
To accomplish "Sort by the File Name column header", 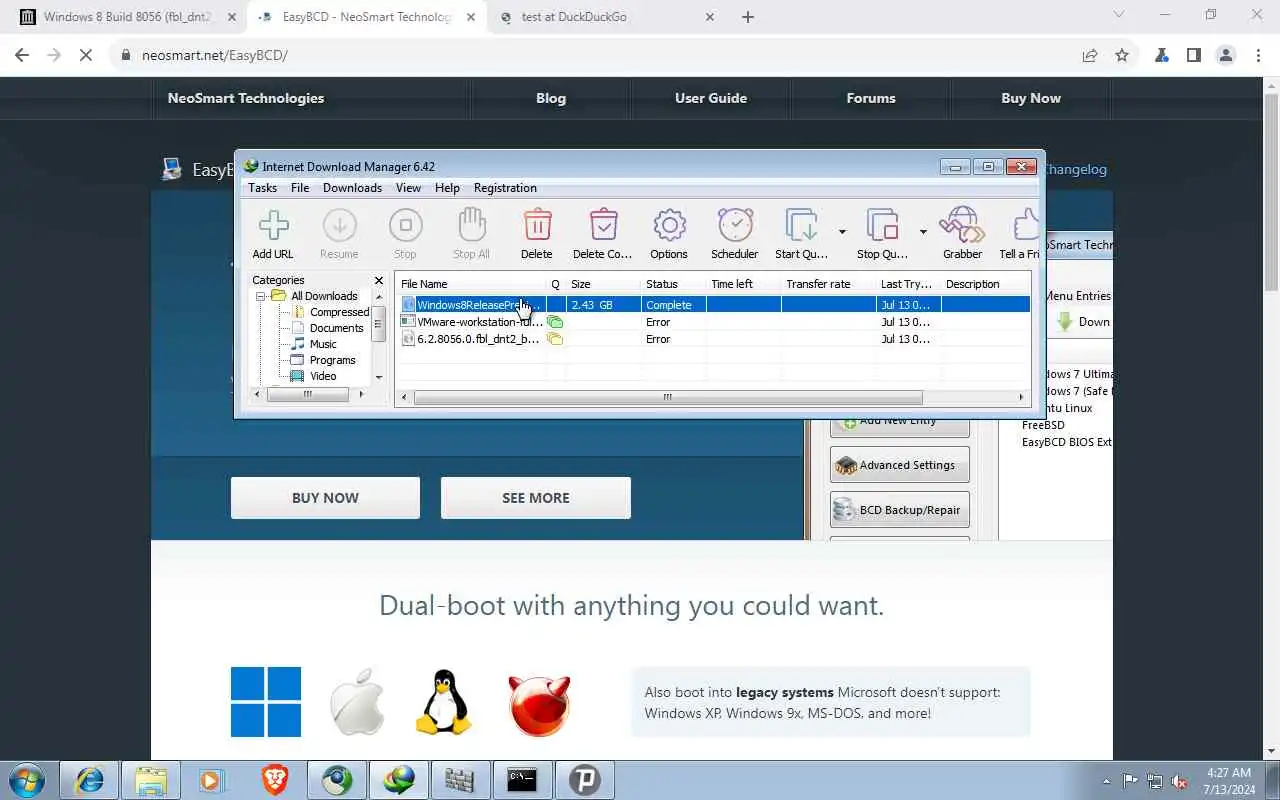I will click(x=471, y=284).
